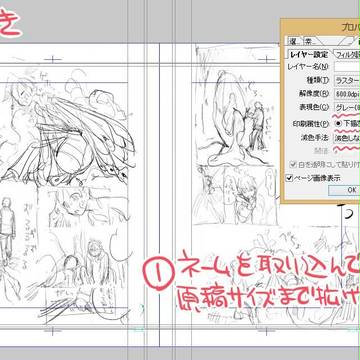The height and width of the screenshot is (360, 360).
Task: Confirm the dialog with the OK button
Action: (x=344, y=190)
